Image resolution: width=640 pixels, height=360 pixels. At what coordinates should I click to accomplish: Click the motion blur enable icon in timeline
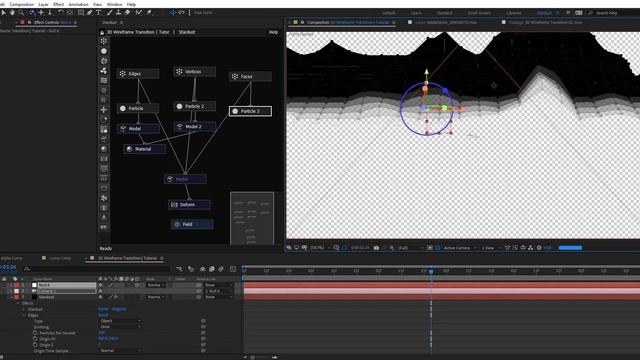tap(221, 269)
